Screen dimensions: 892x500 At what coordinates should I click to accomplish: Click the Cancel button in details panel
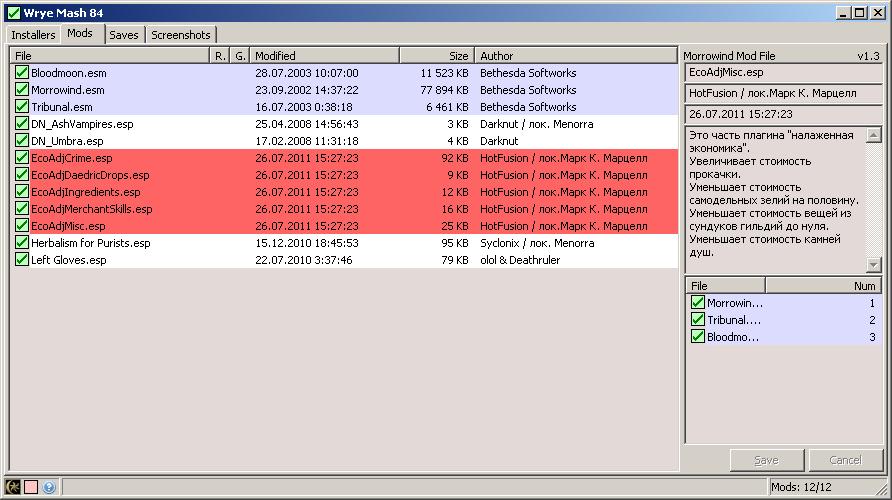(846, 460)
